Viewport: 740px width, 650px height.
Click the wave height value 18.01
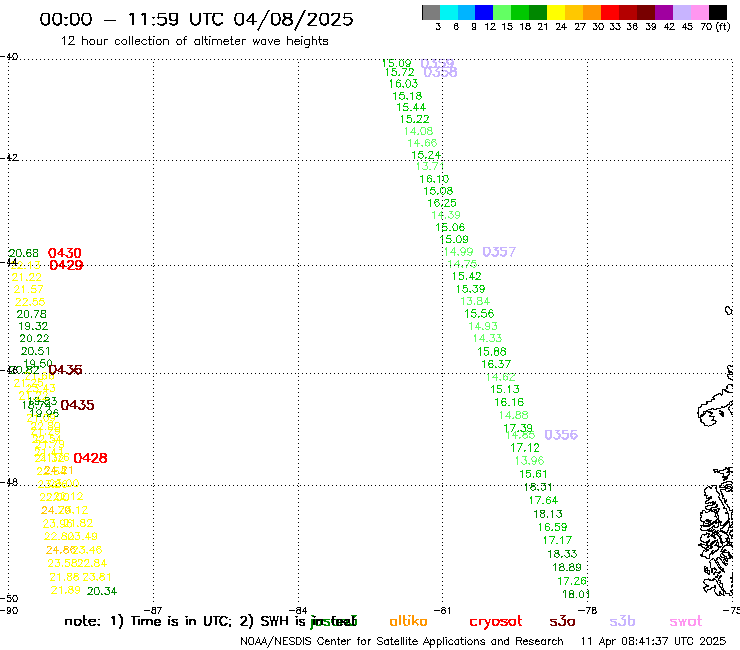575,594
